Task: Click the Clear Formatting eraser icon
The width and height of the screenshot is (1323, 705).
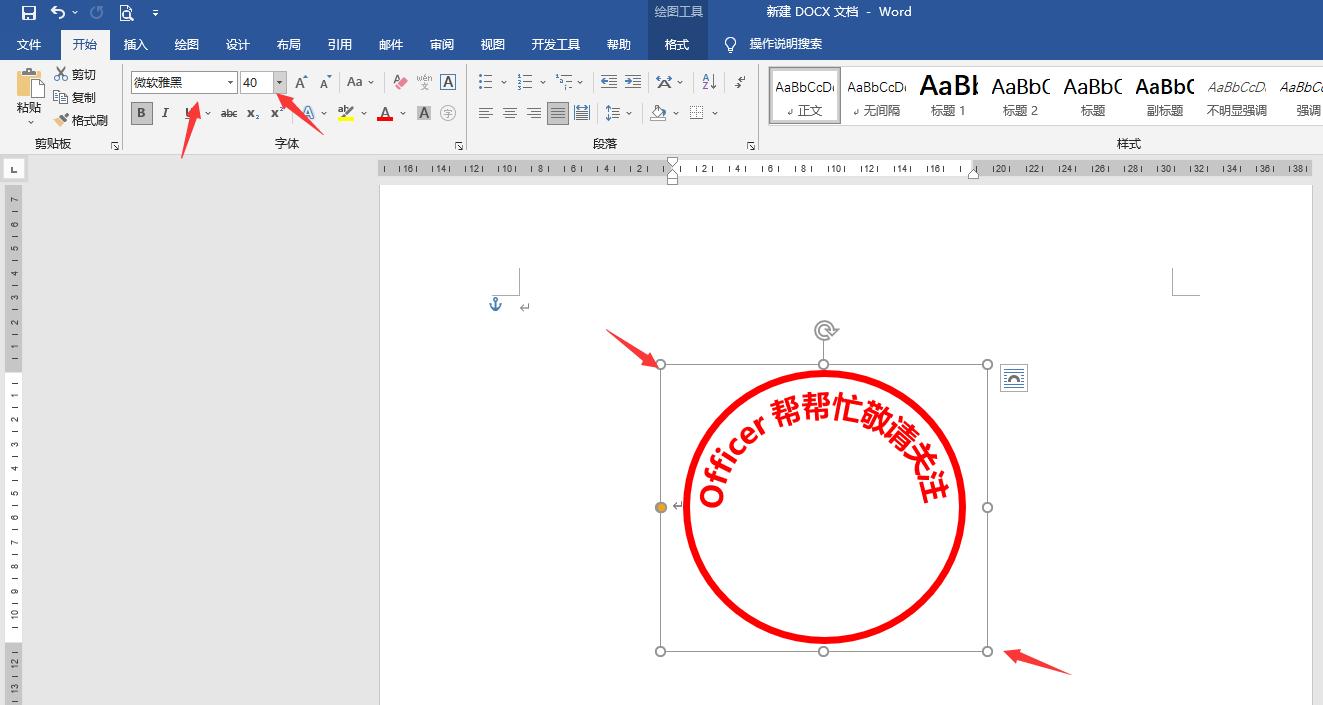Action: point(399,82)
